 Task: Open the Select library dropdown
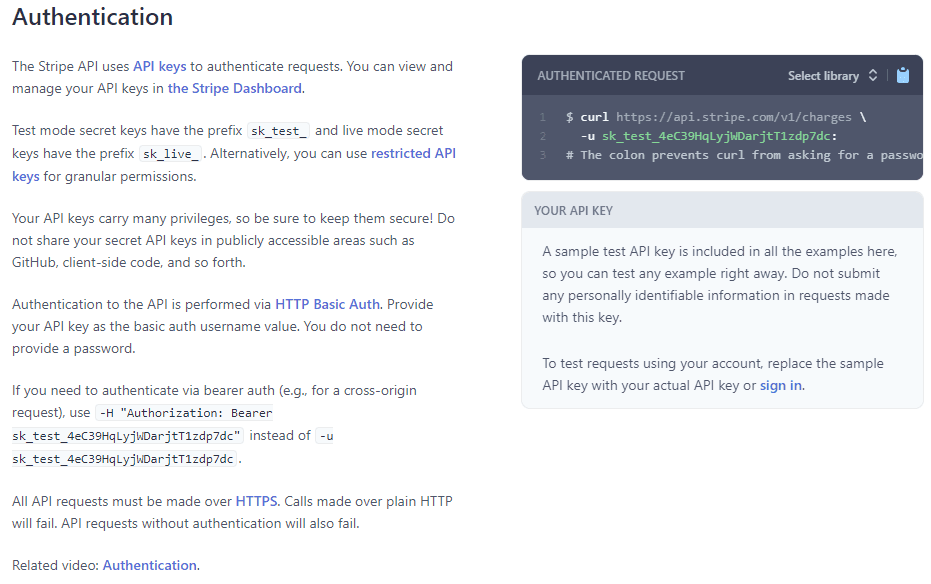tap(824, 75)
